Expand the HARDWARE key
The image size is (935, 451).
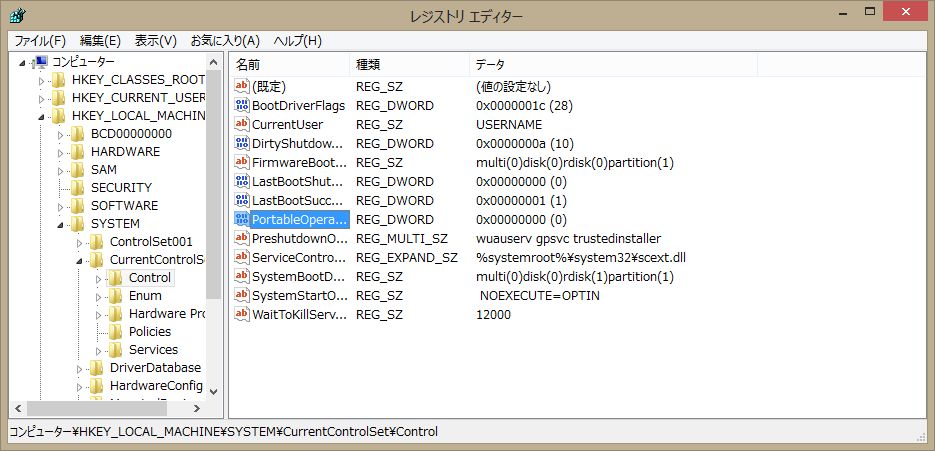(x=60, y=153)
